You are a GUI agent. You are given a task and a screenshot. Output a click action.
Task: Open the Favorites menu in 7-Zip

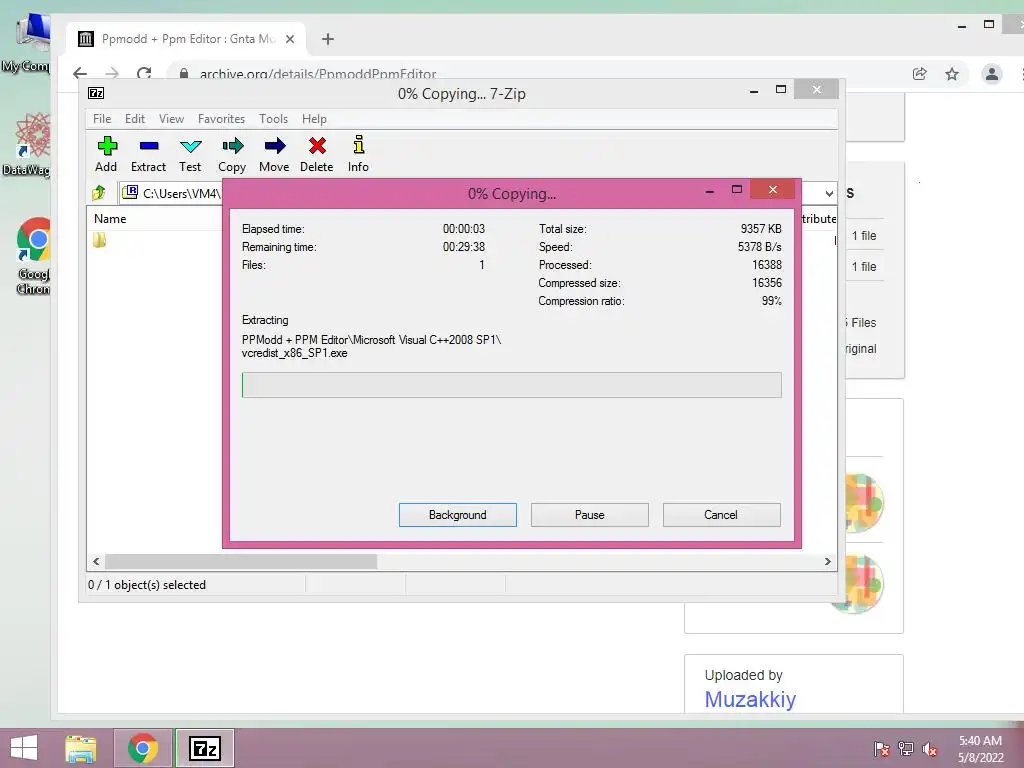(x=221, y=119)
